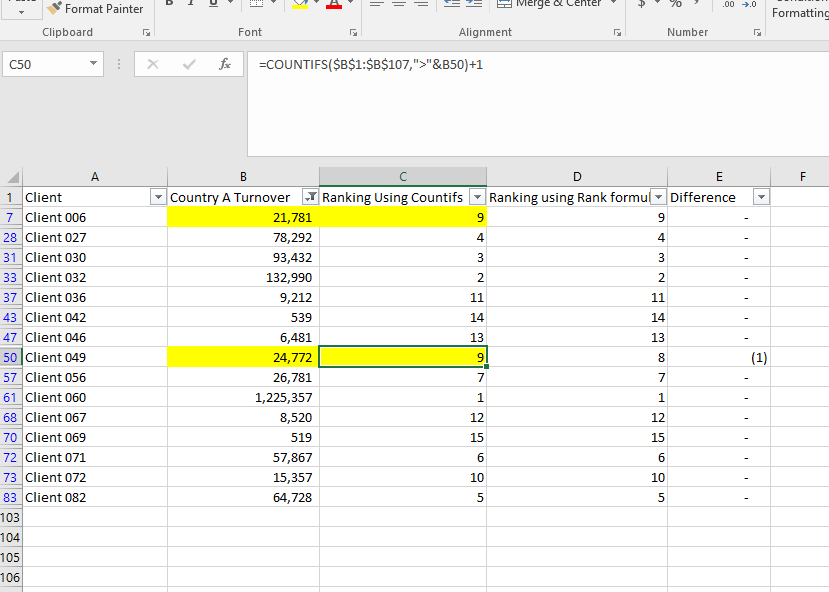
Task: Click the Select All corner triangle
Action: pyautogui.click(x=13, y=177)
